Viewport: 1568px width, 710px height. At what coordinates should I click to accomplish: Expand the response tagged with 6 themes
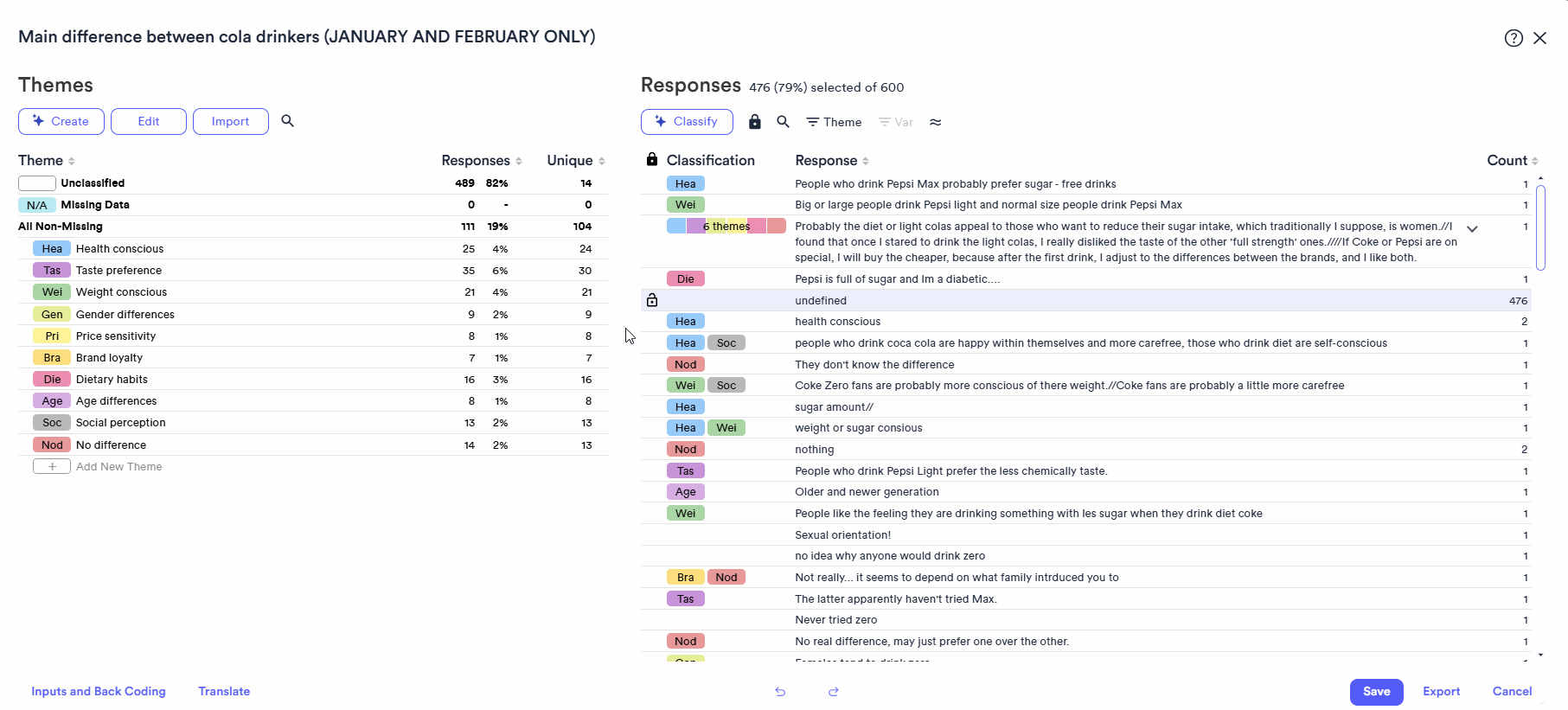(1471, 228)
